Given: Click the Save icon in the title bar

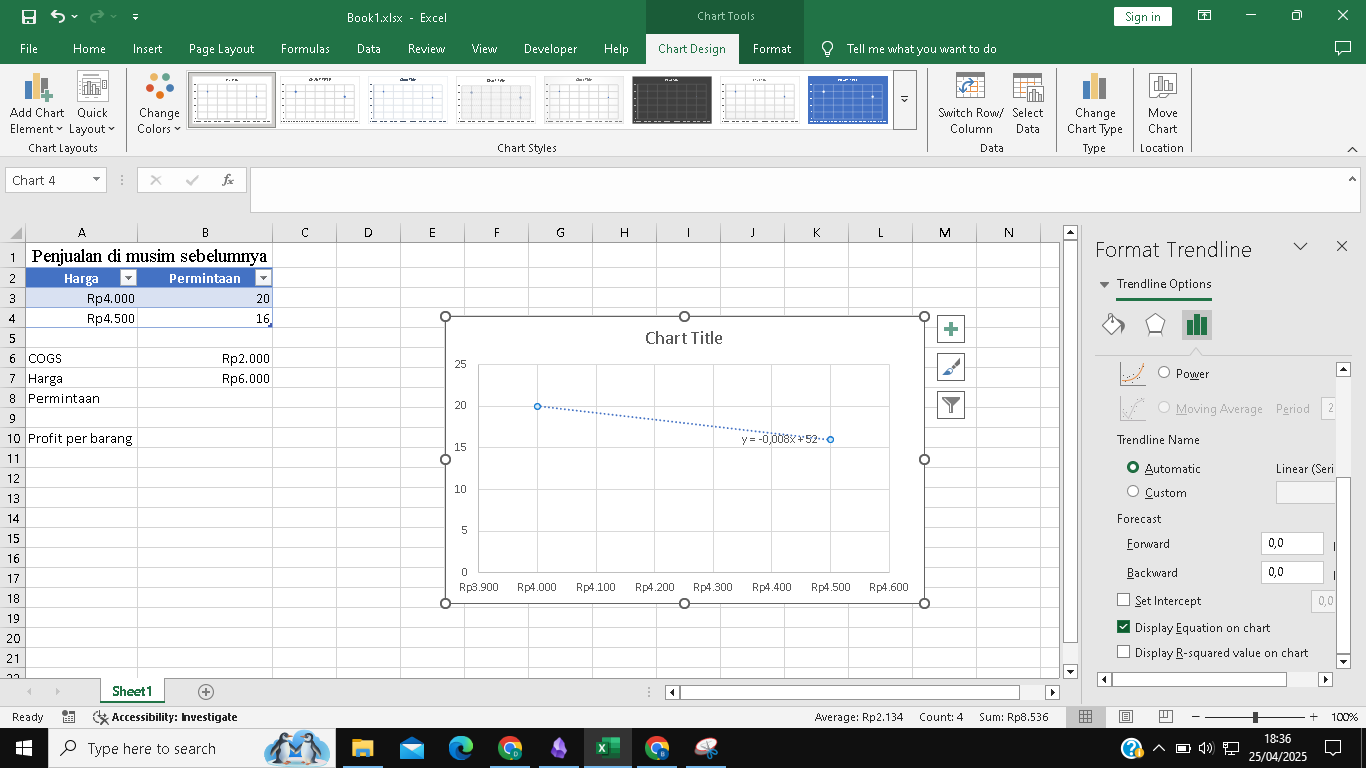Looking at the screenshot, I should pyautogui.click(x=28, y=16).
